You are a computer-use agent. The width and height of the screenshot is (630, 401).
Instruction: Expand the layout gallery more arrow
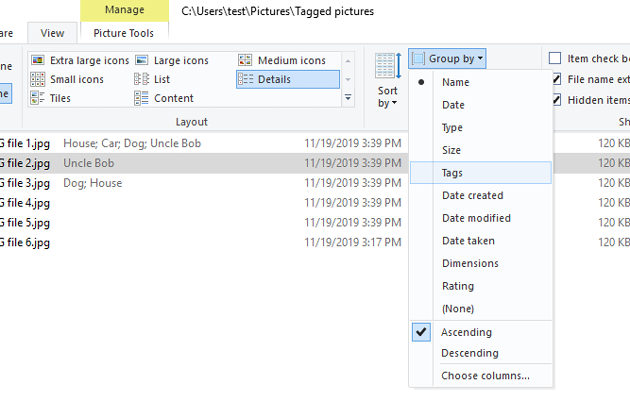[x=348, y=98]
